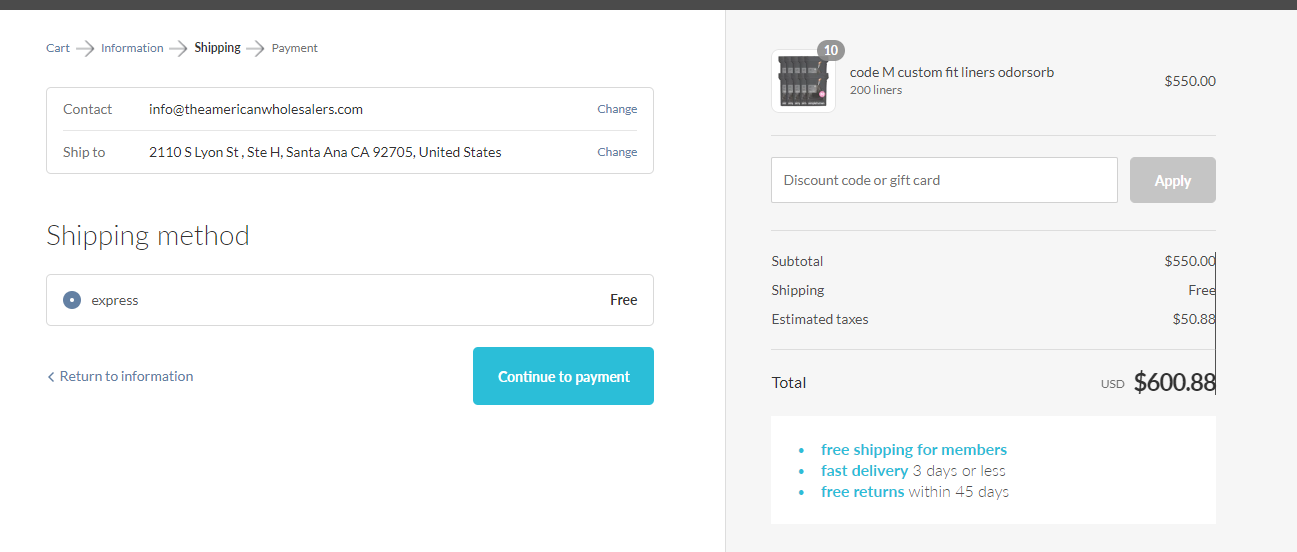Continue to payment
Viewport: 1297px width, 552px height.
tap(563, 376)
